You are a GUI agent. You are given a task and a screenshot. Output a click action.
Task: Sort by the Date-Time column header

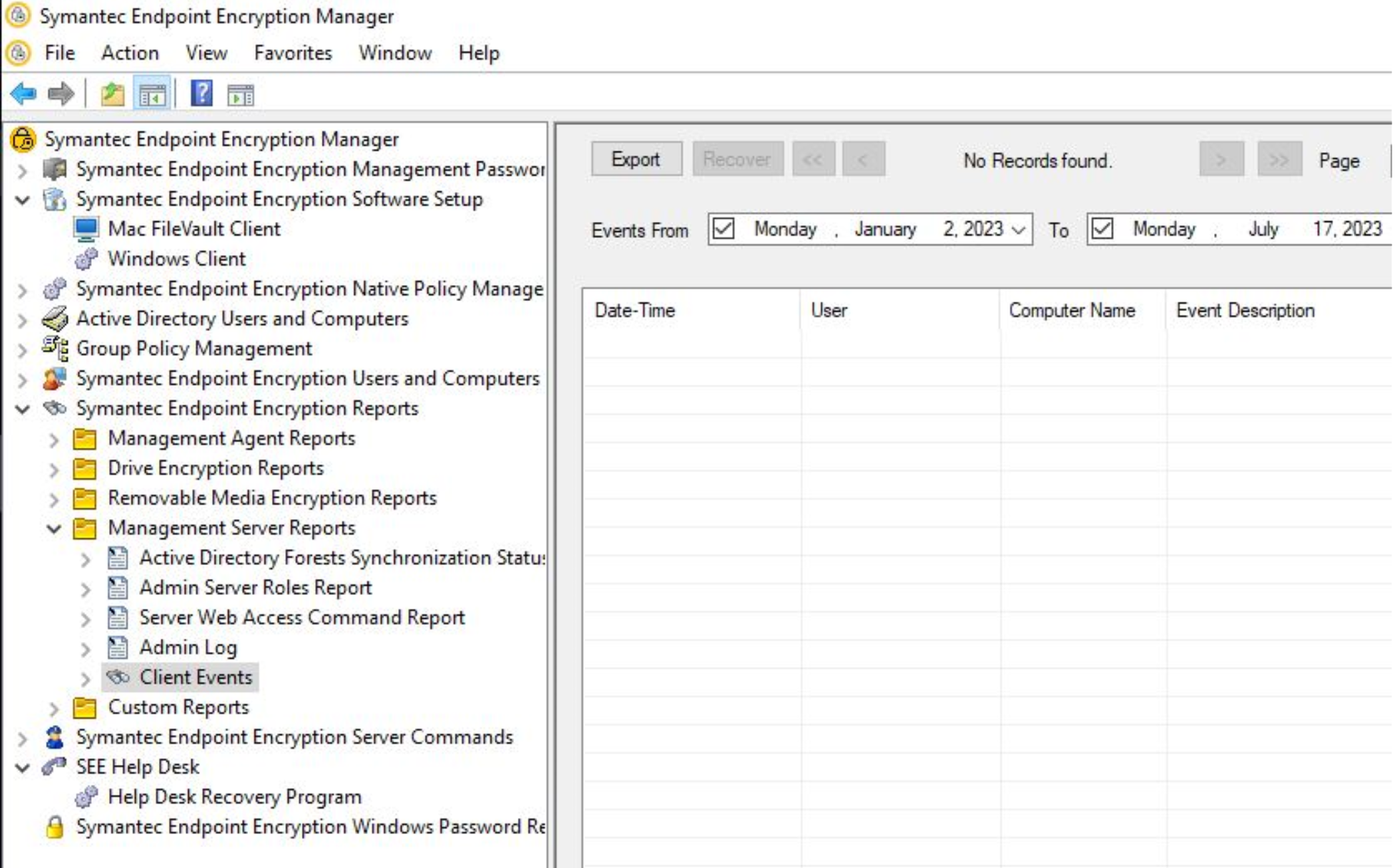coord(692,310)
